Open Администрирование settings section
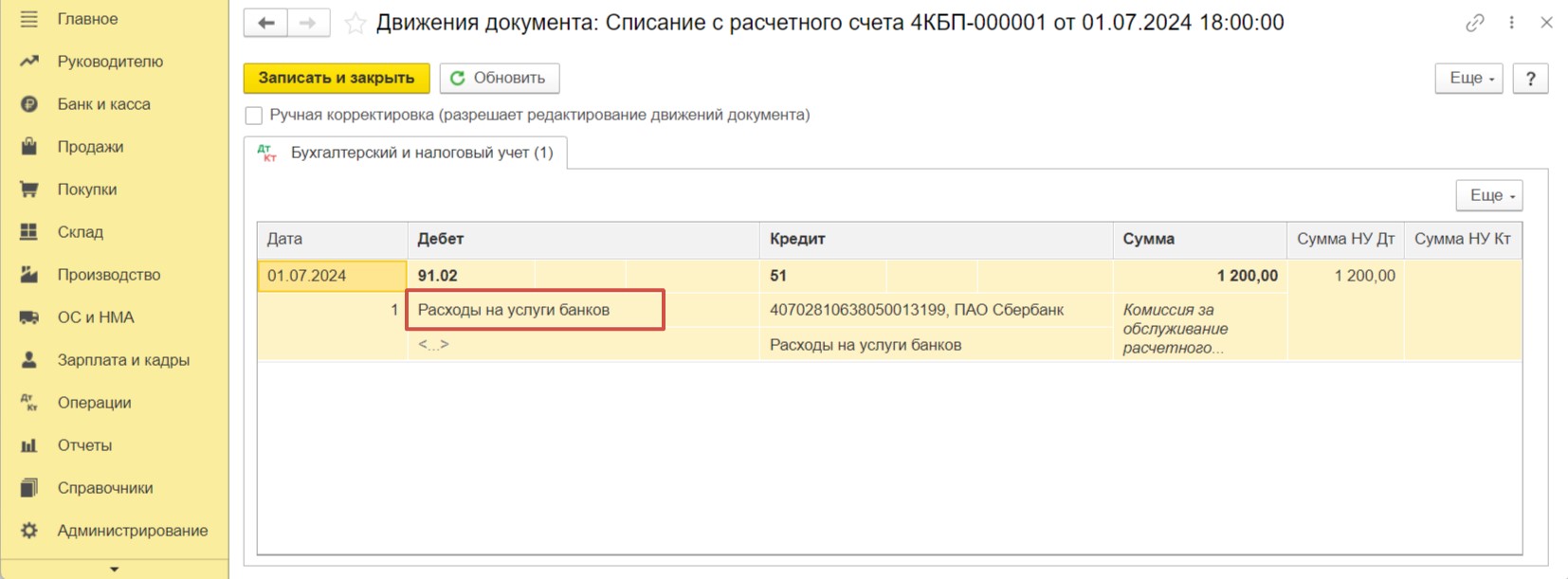1568x579 pixels. (x=132, y=531)
